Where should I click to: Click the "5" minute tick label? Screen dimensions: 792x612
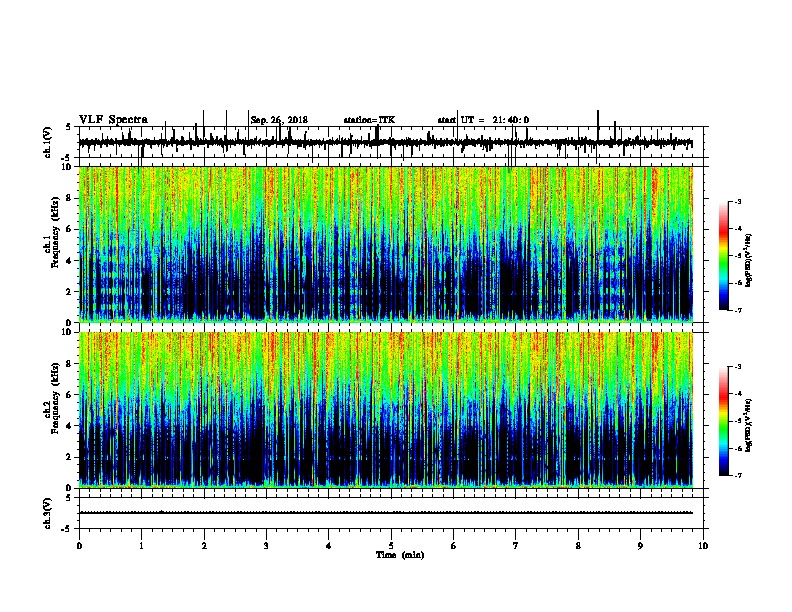point(391,546)
